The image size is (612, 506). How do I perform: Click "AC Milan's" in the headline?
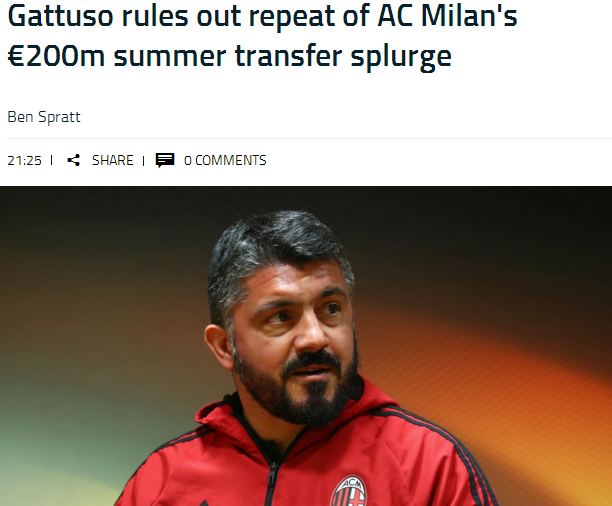point(447,16)
